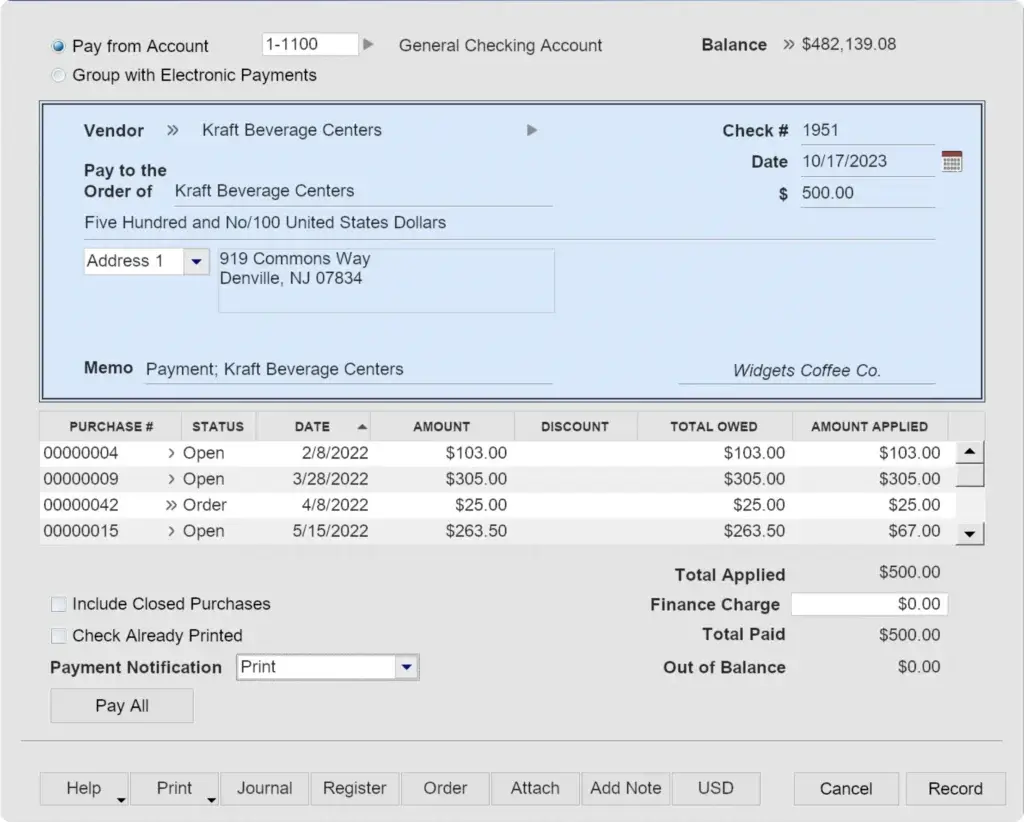Record the payment
This screenshot has width=1024, height=822.
coord(955,789)
